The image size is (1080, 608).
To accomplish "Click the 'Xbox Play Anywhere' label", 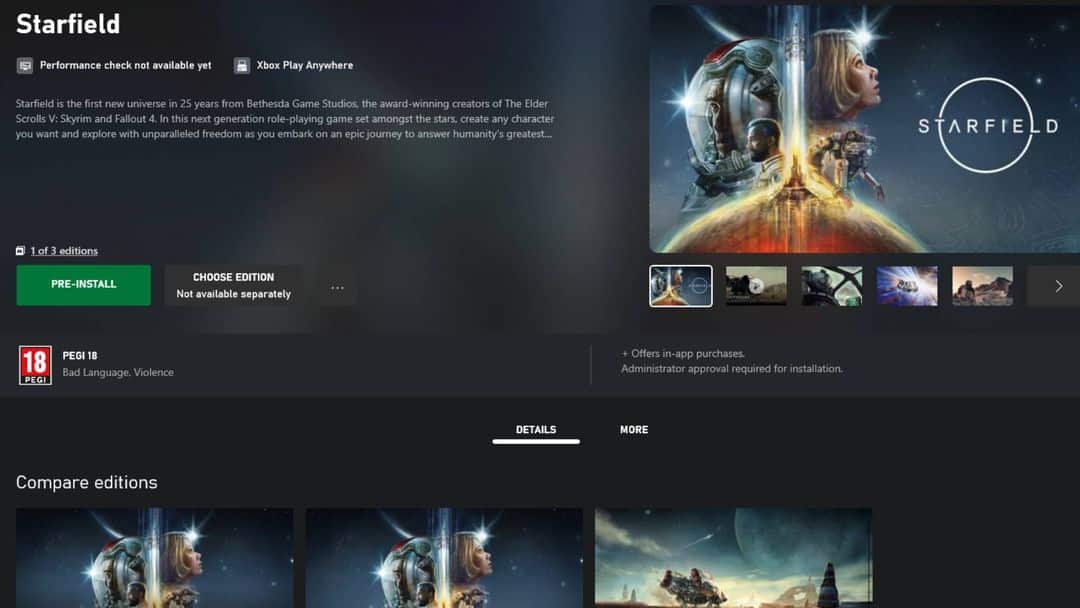I will point(305,65).
